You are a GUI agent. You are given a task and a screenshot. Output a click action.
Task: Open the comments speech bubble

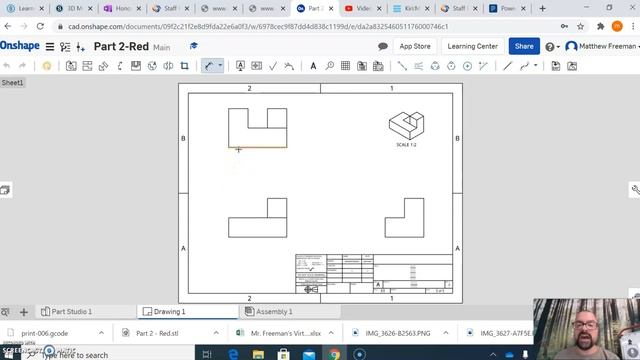click(382, 46)
